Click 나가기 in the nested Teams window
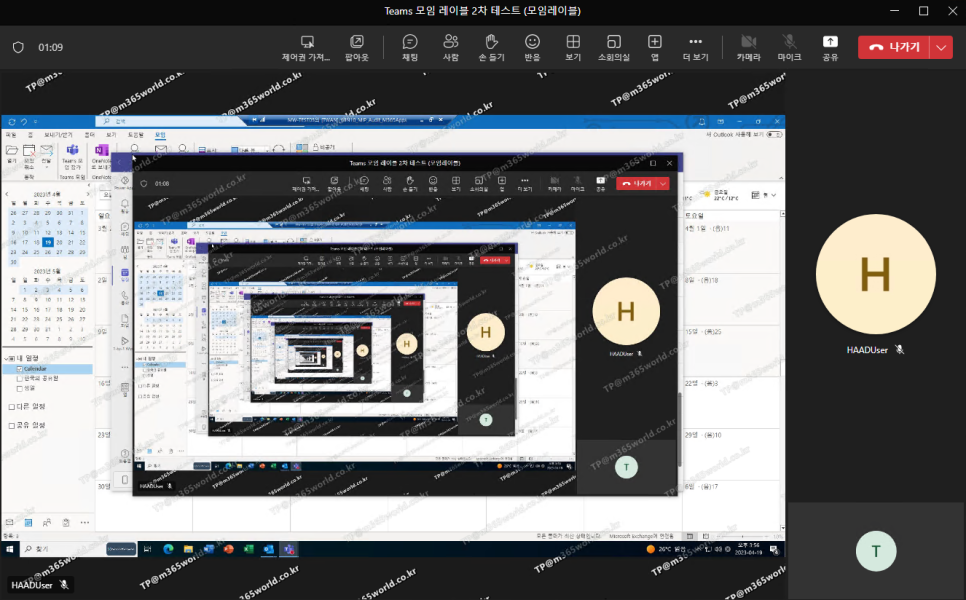 pos(637,183)
